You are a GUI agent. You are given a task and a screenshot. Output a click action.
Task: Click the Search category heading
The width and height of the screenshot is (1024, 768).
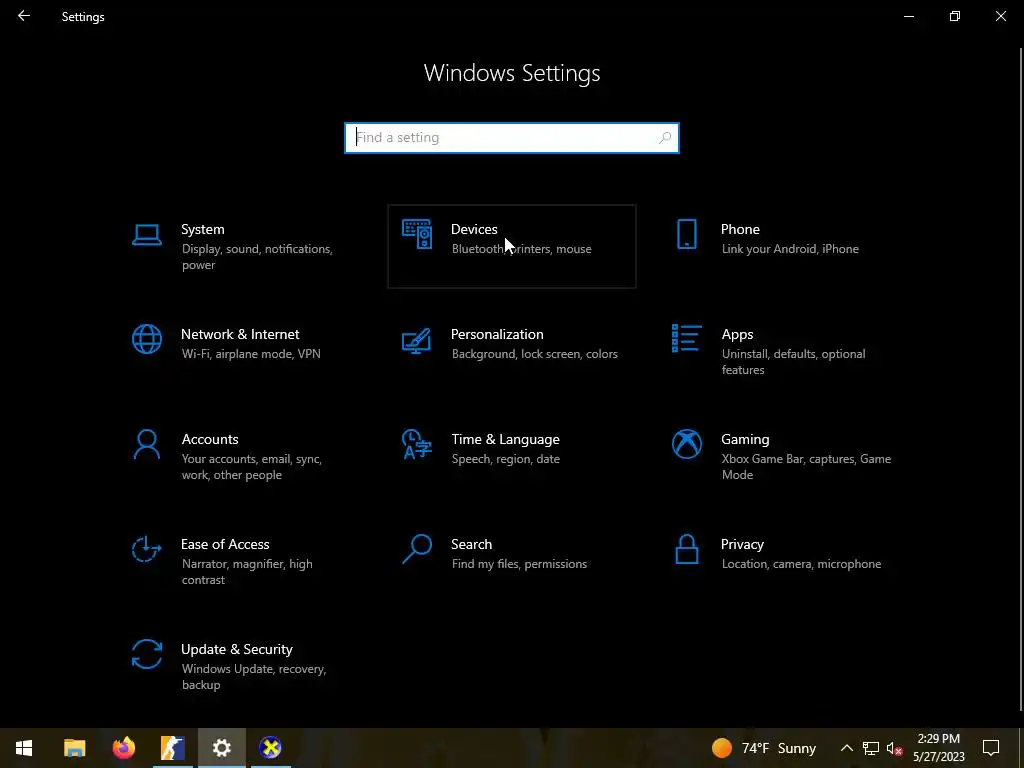(472, 545)
